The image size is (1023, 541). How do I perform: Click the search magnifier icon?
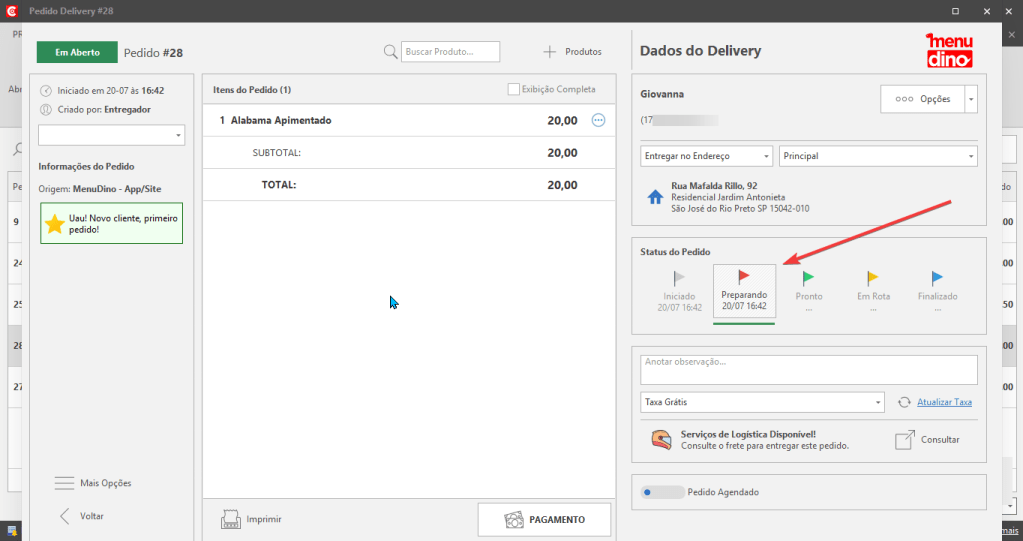pos(390,52)
